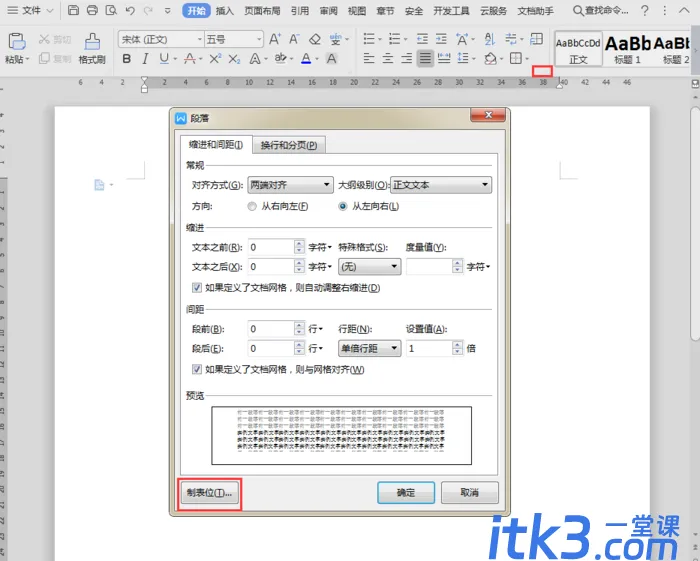This screenshot has height=561, width=700.
Task: Apply the Normal body style
Action: click(579, 49)
